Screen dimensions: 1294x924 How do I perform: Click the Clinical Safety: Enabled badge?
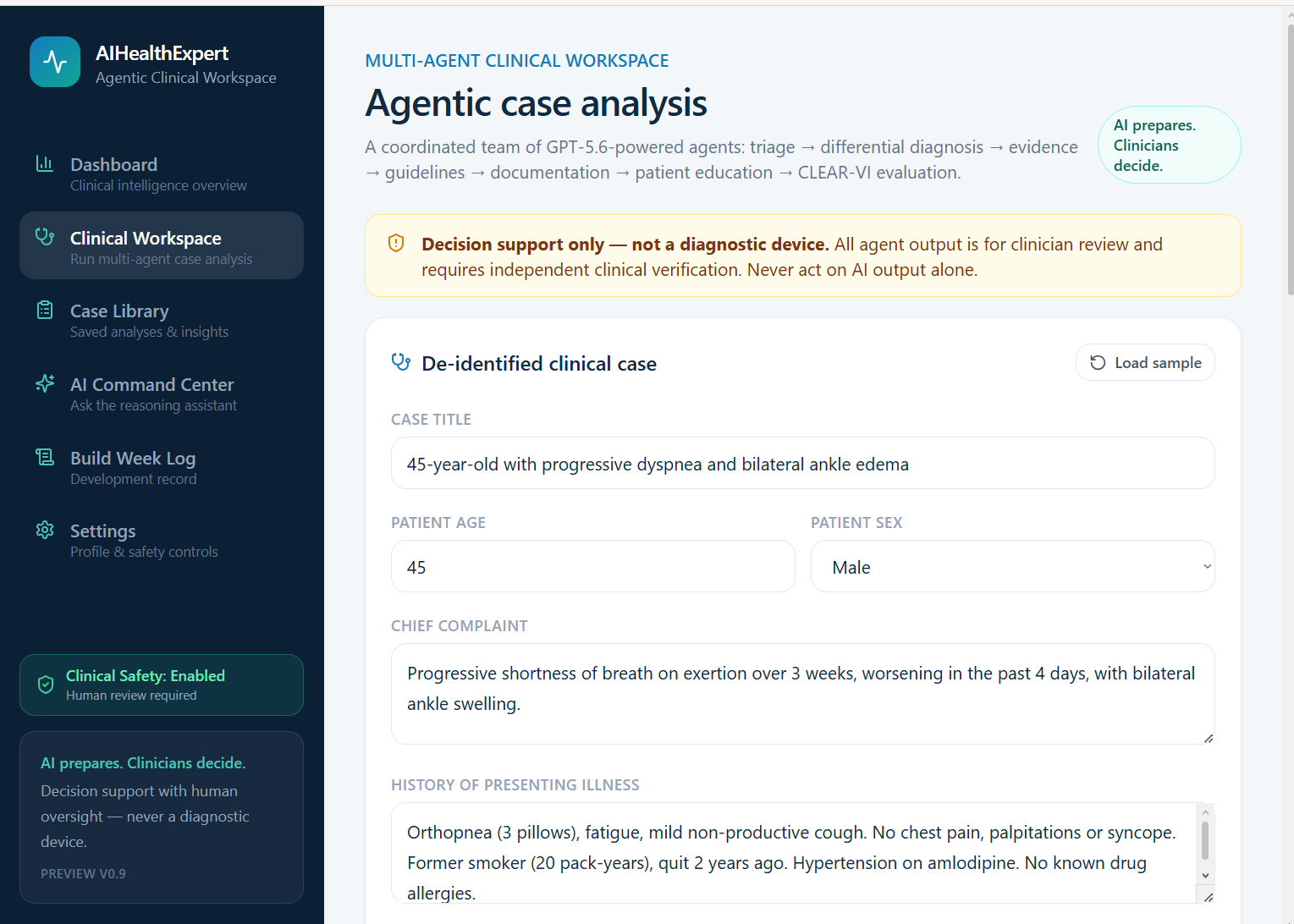point(162,685)
